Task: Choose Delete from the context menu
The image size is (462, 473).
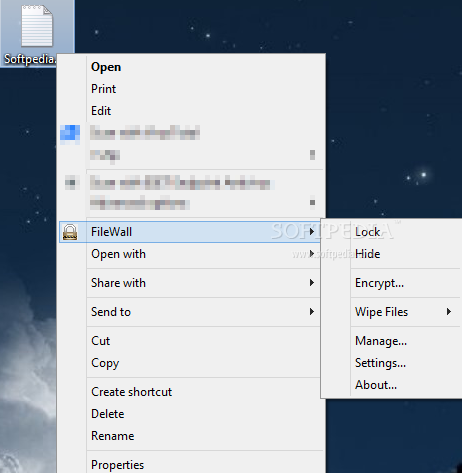Action: coord(190,414)
